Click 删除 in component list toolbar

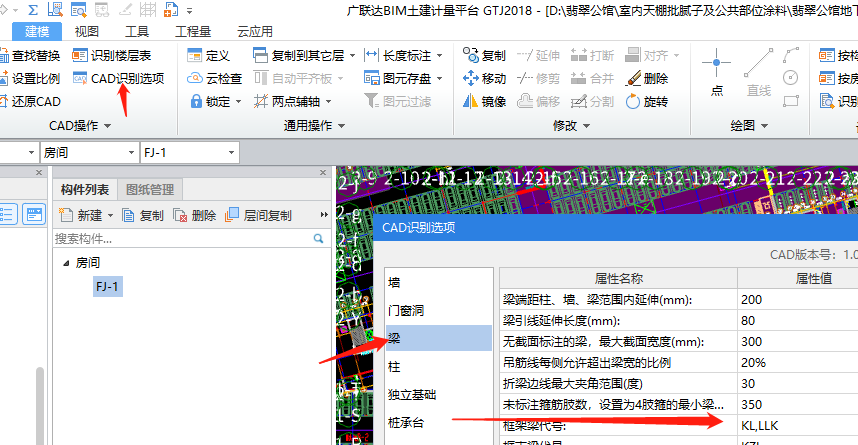pyautogui.click(x=195, y=216)
